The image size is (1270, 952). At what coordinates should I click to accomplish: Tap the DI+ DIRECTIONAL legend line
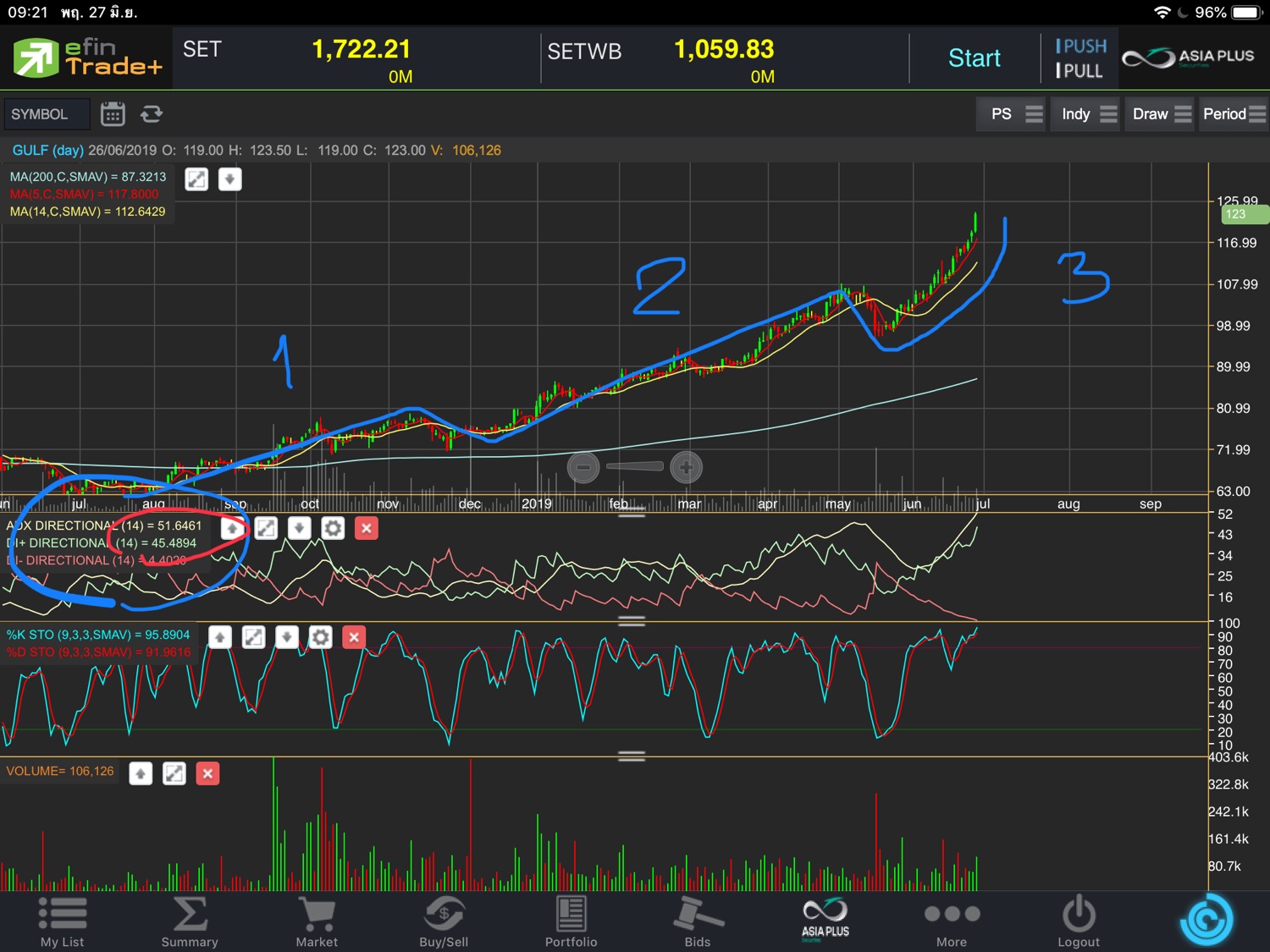coord(102,543)
